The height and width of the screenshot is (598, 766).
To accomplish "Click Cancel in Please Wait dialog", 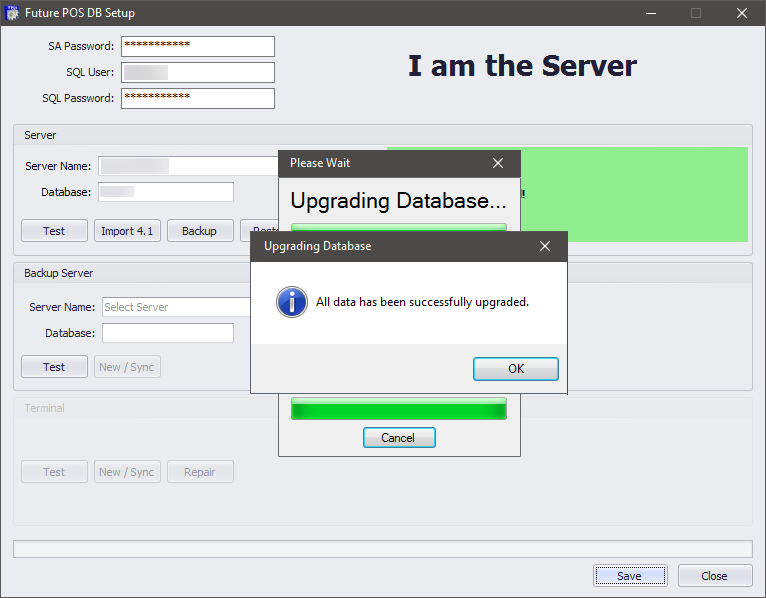I will click(399, 437).
